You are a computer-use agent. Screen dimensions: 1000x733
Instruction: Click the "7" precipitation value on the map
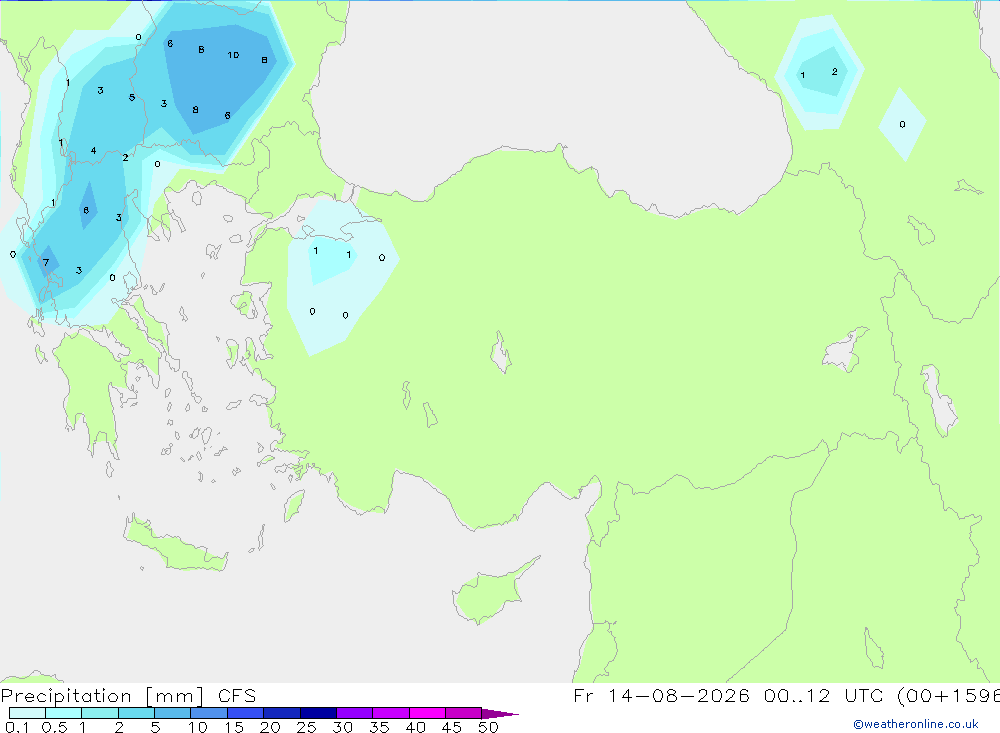[x=46, y=262]
